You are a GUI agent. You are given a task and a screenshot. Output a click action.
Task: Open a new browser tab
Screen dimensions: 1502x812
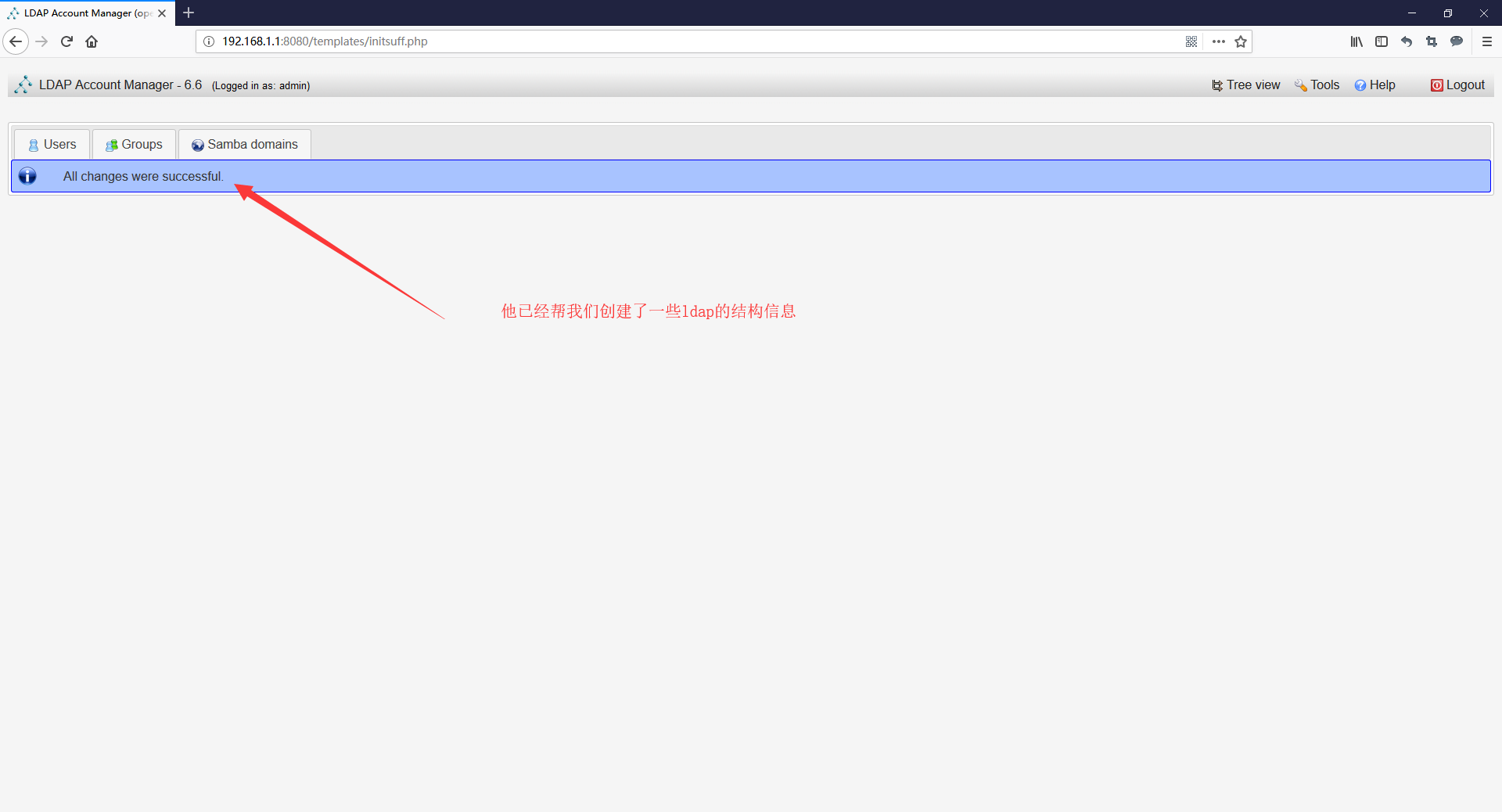coord(189,13)
